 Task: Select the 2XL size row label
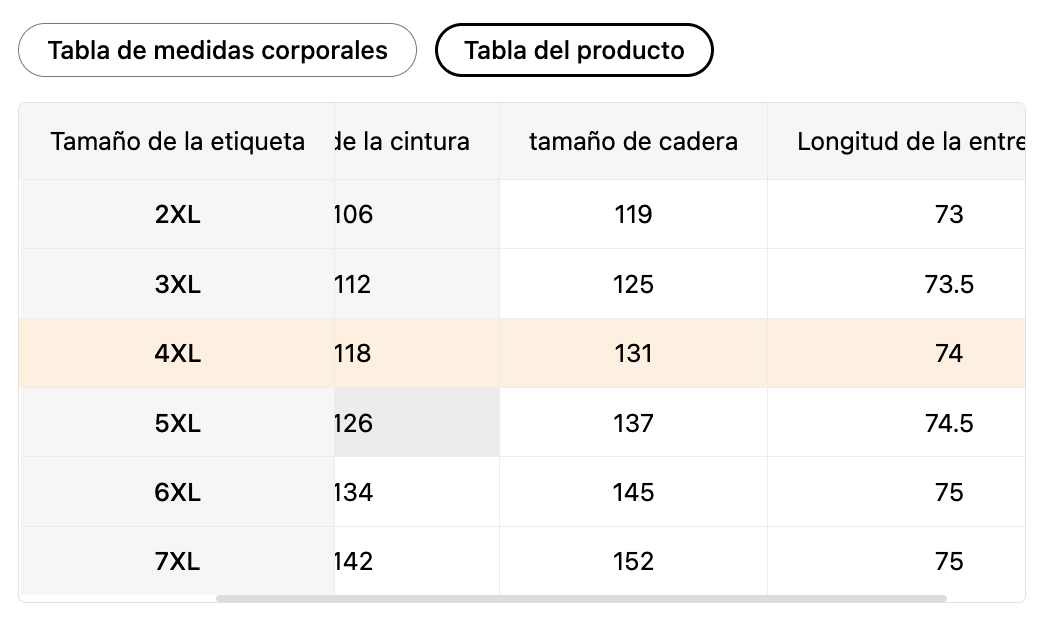[x=178, y=215]
